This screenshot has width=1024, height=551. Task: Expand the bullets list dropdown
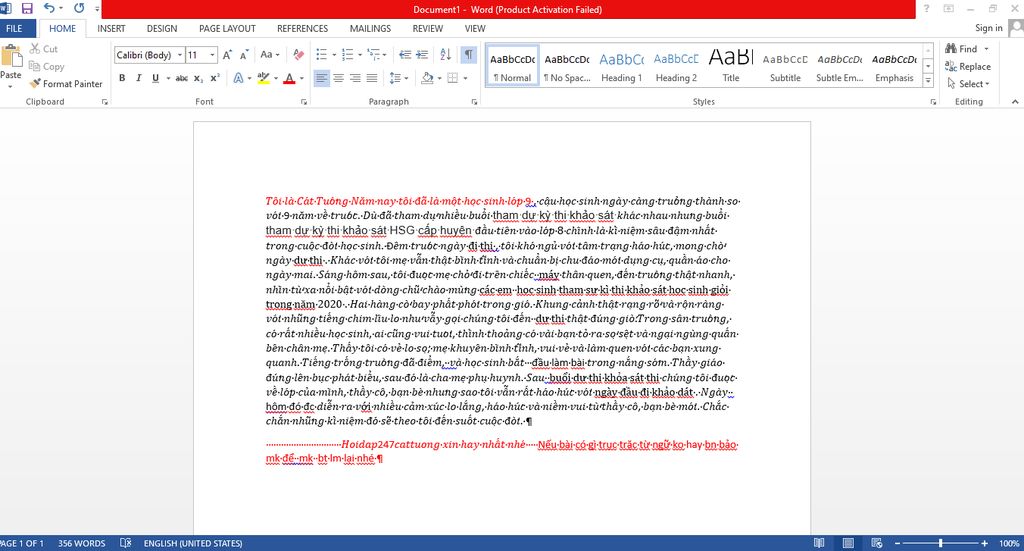334,55
